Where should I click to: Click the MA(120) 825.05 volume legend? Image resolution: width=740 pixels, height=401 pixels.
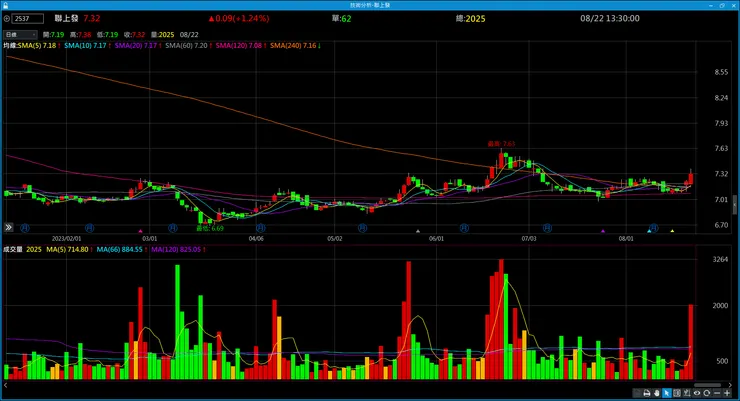(x=178, y=250)
